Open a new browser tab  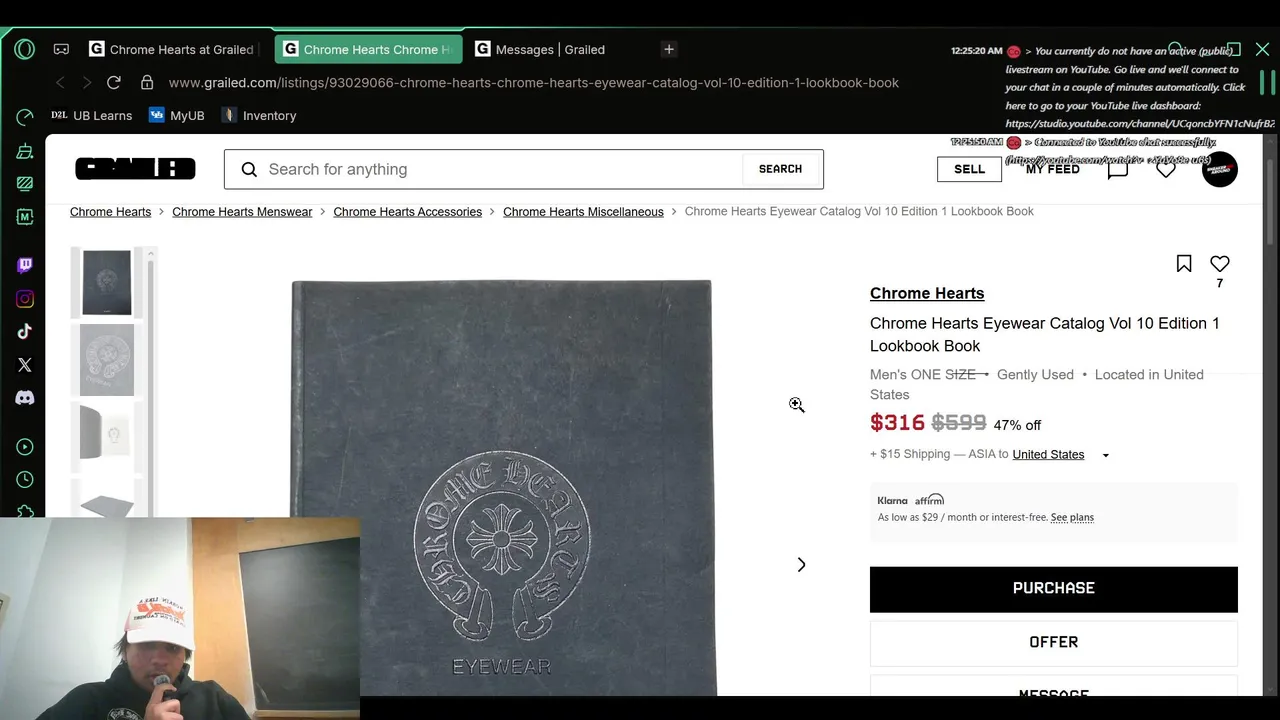tap(669, 49)
